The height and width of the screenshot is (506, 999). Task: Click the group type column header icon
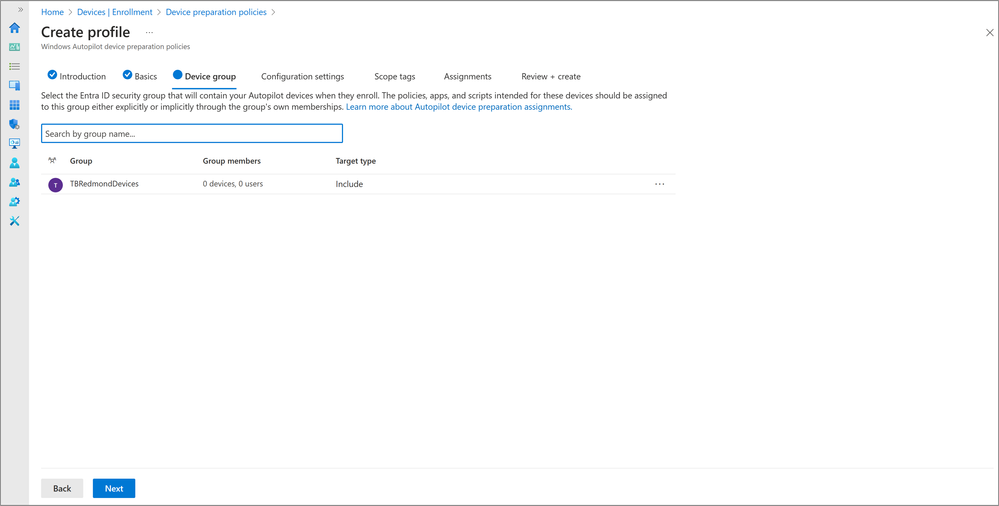(52, 161)
